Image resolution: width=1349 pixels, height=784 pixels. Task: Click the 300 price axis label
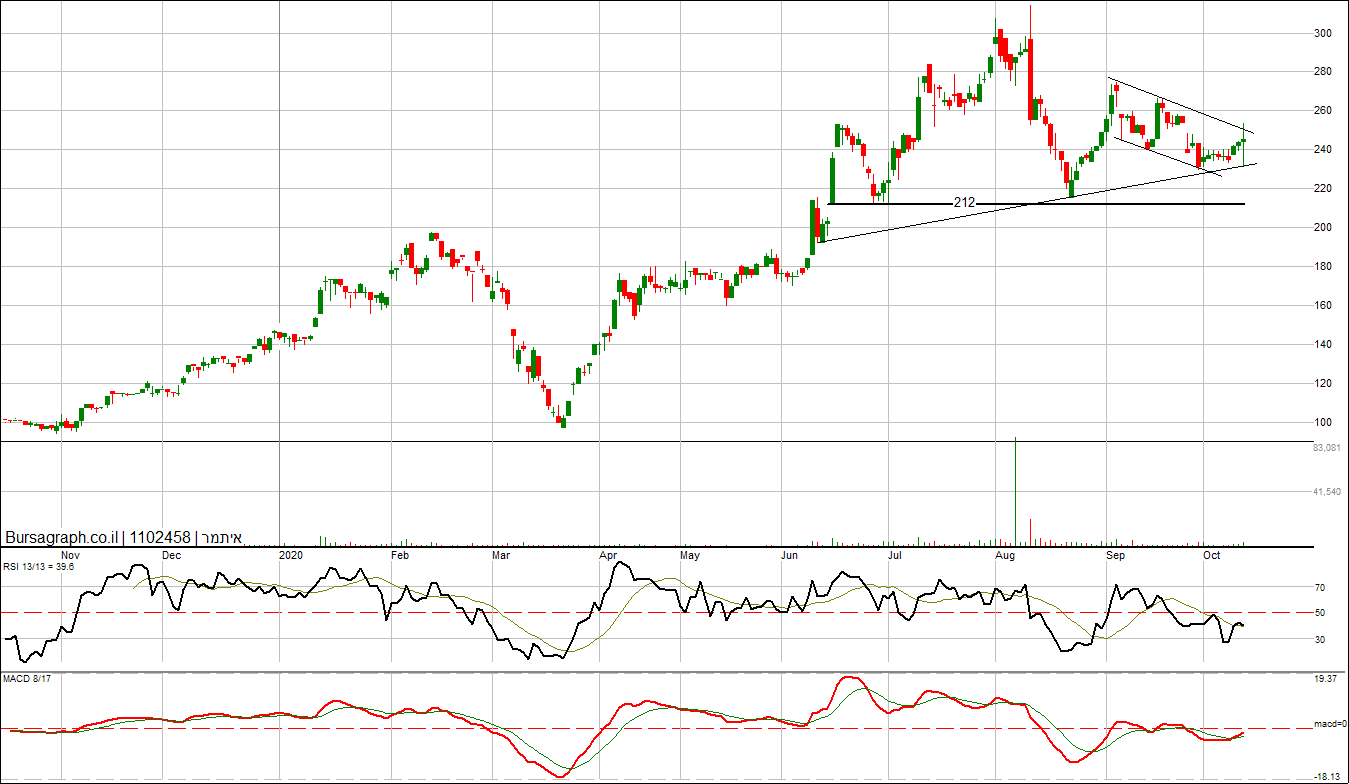point(1322,33)
